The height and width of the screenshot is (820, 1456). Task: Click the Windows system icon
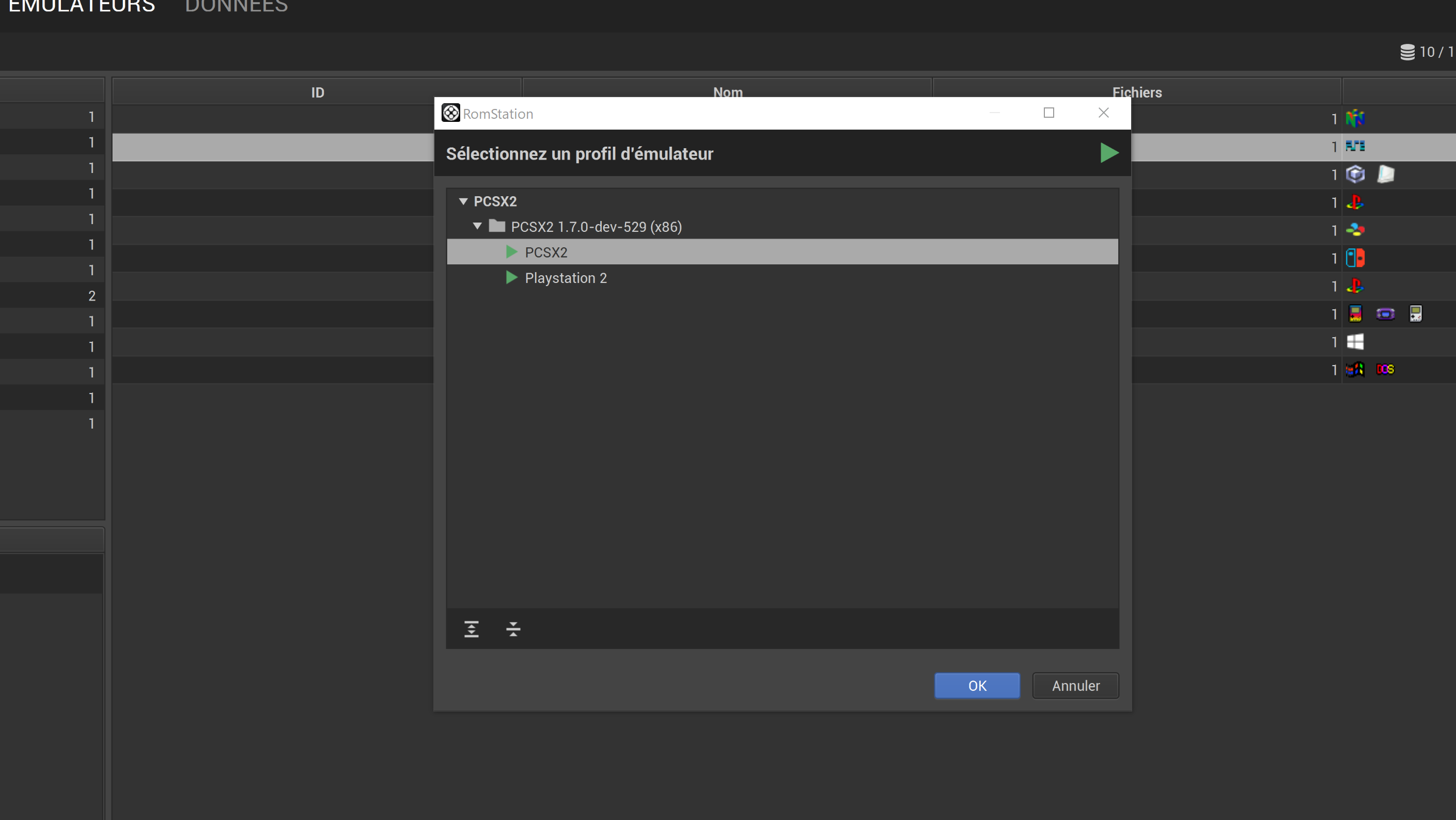click(1355, 341)
